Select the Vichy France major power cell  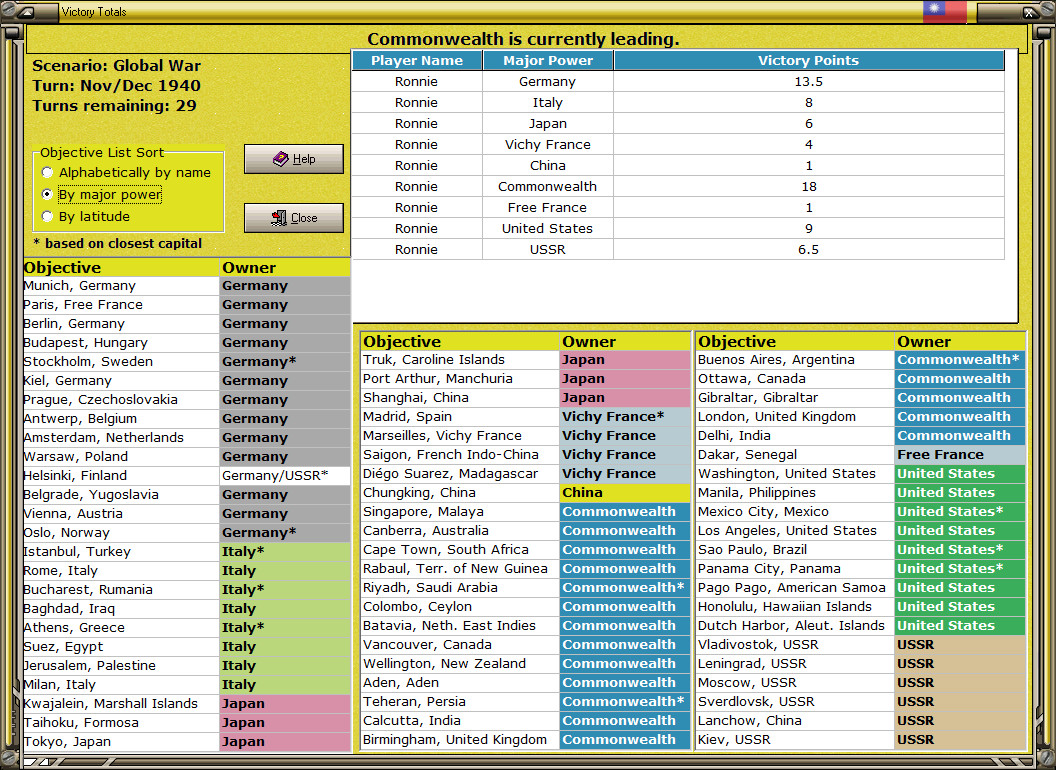click(548, 144)
